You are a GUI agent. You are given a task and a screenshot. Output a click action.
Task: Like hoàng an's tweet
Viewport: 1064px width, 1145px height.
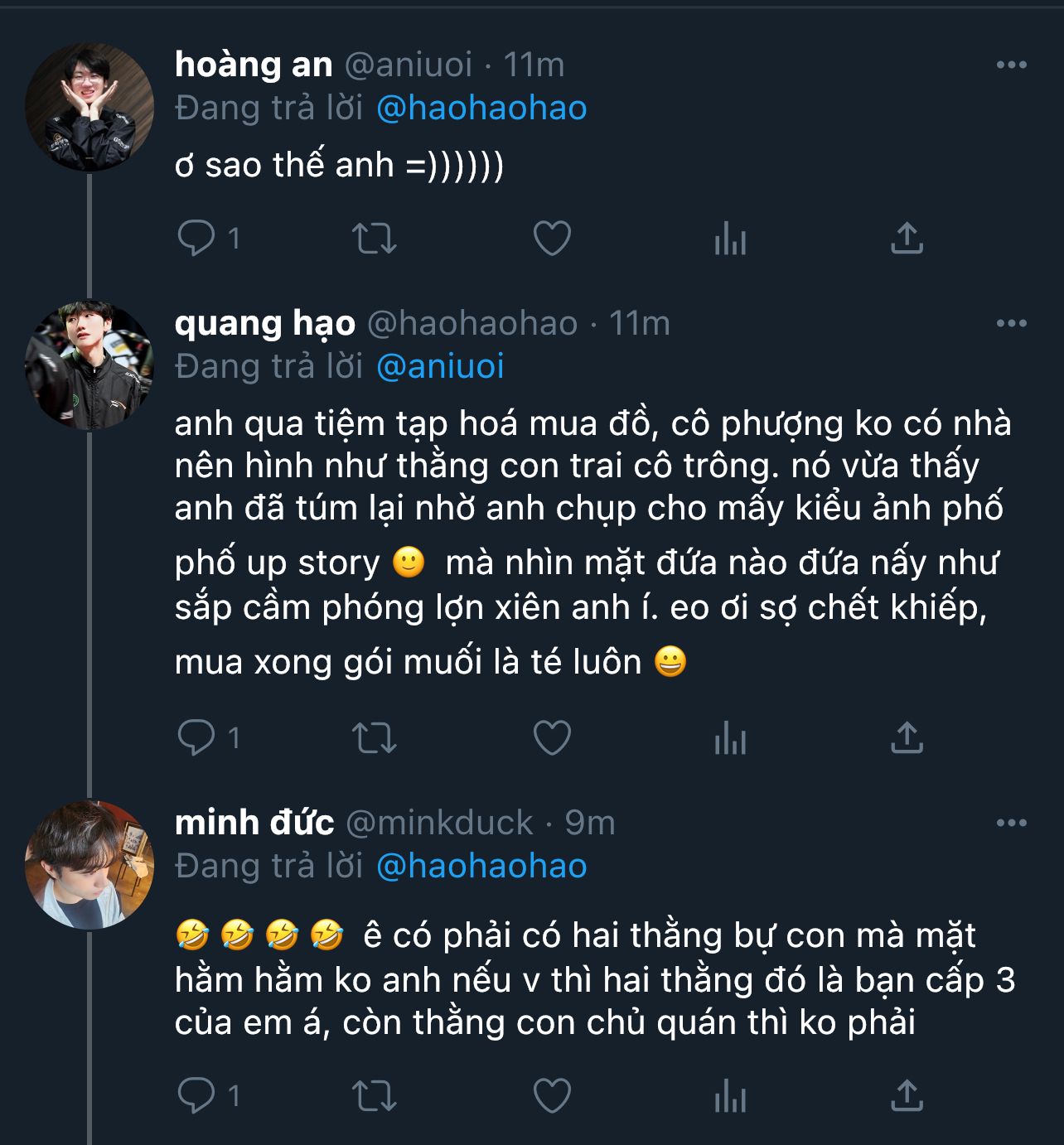552,239
